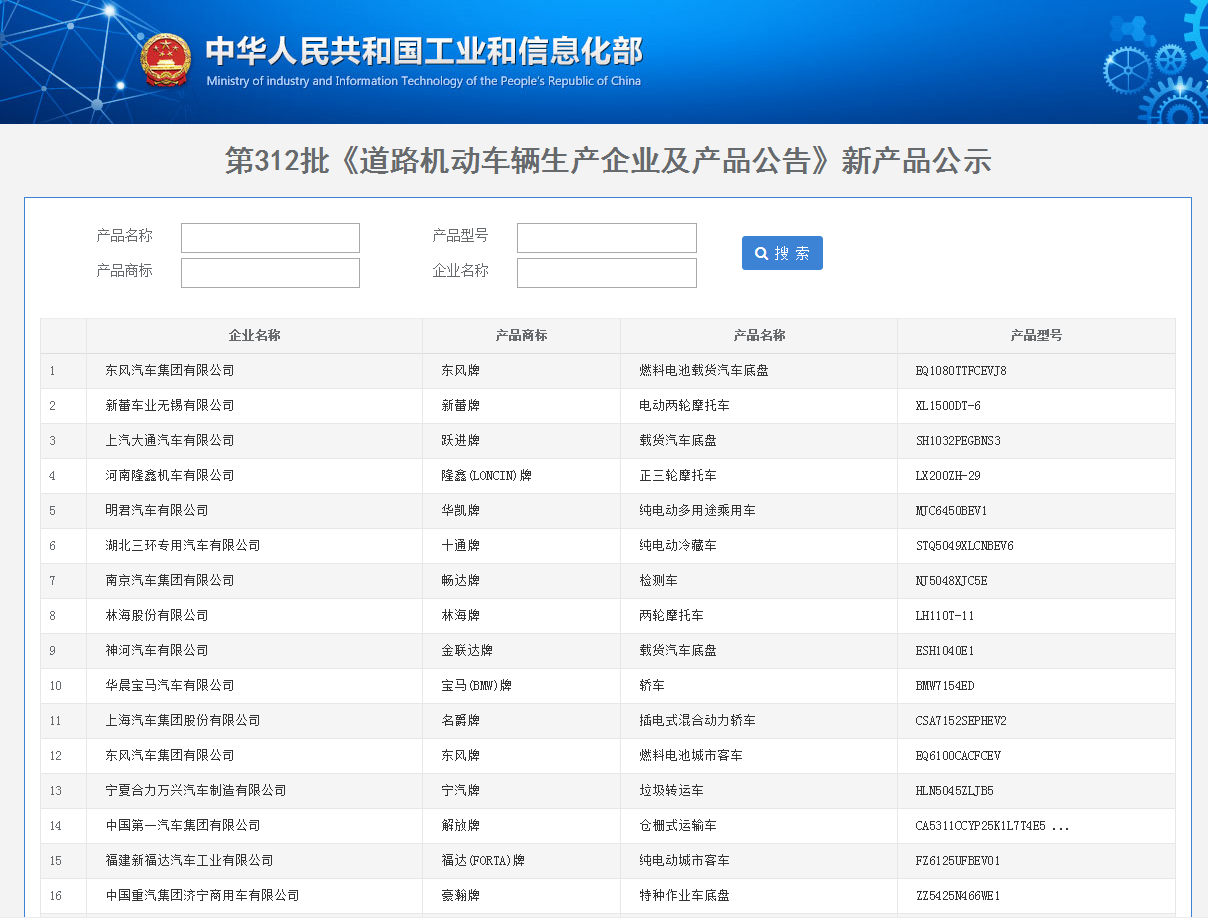Image resolution: width=1208 pixels, height=922 pixels.
Task: Click brand cell 名爵牌
Action: tap(460, 721)
